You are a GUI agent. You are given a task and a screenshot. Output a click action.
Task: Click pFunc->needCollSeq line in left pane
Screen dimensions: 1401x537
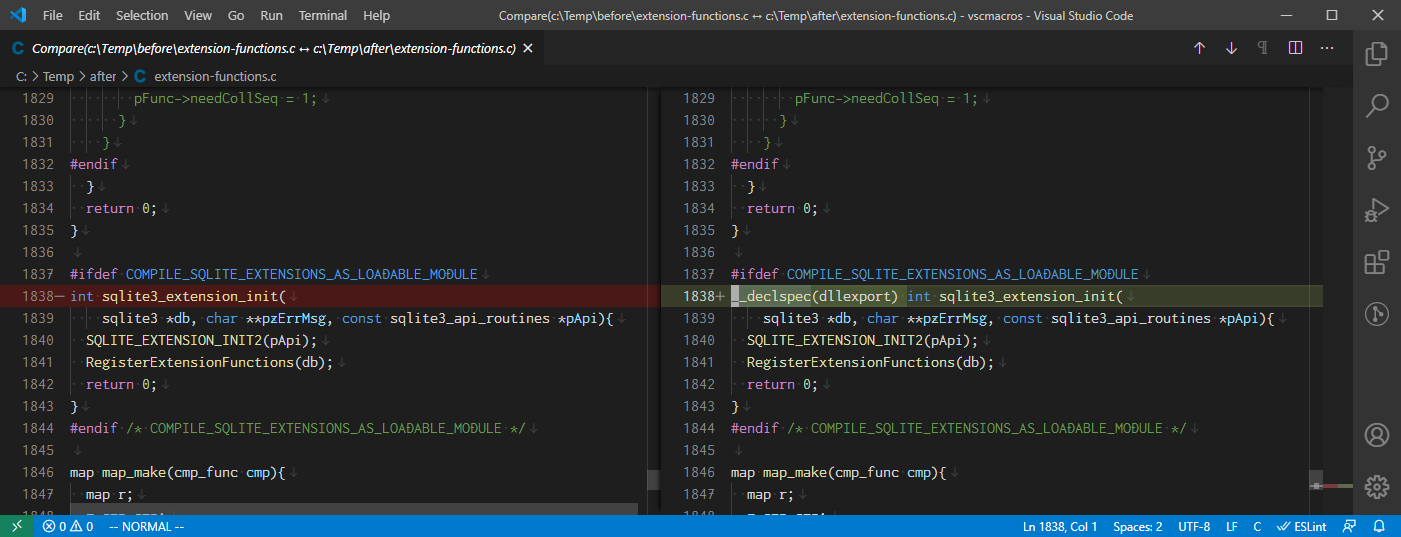coord(226,98)
